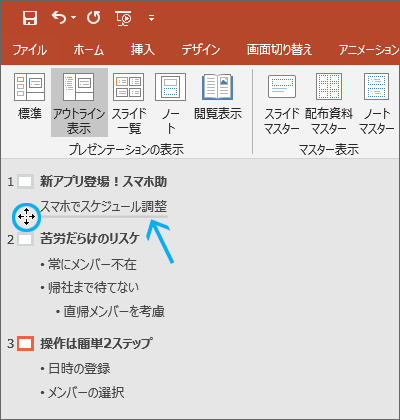Click bullet メンバーの選択

point(86,393)
